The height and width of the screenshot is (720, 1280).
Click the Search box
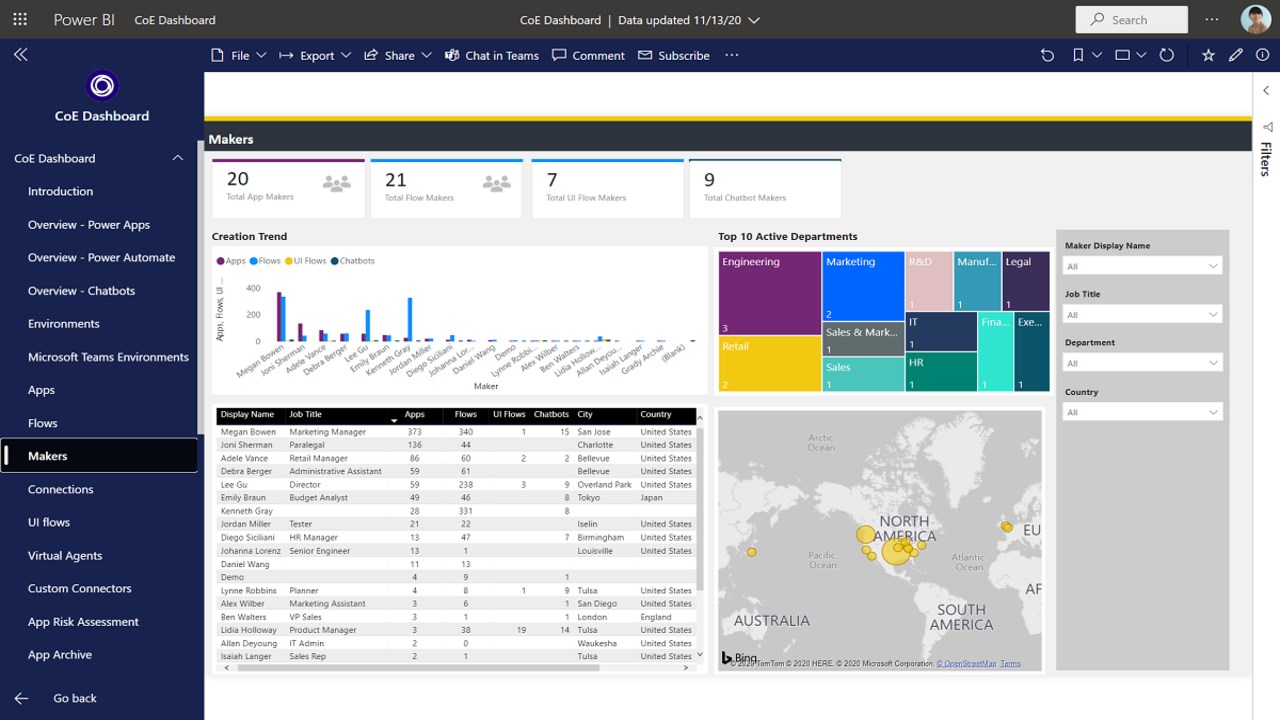click(1131, 19)
